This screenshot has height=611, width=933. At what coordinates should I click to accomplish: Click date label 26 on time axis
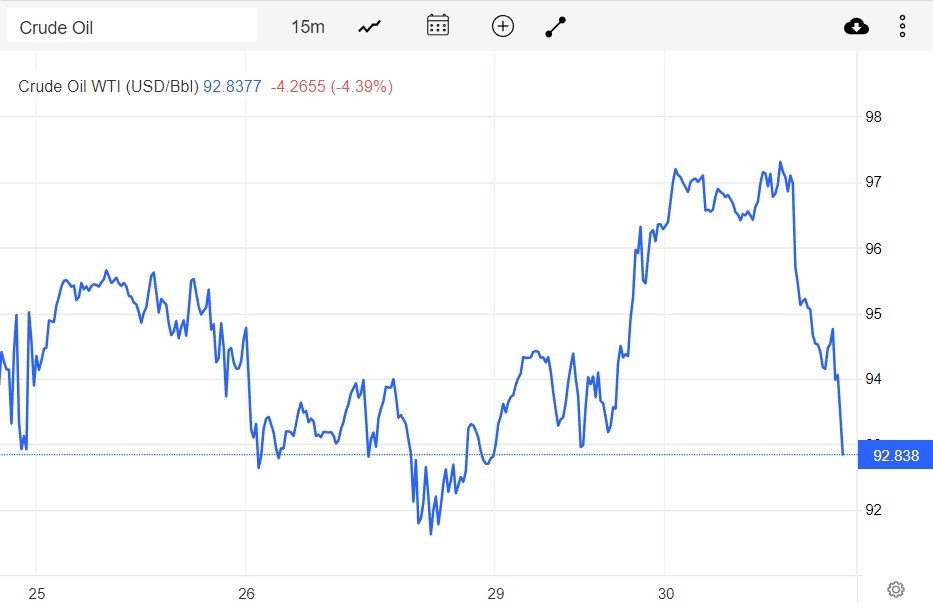click(247, 594)
